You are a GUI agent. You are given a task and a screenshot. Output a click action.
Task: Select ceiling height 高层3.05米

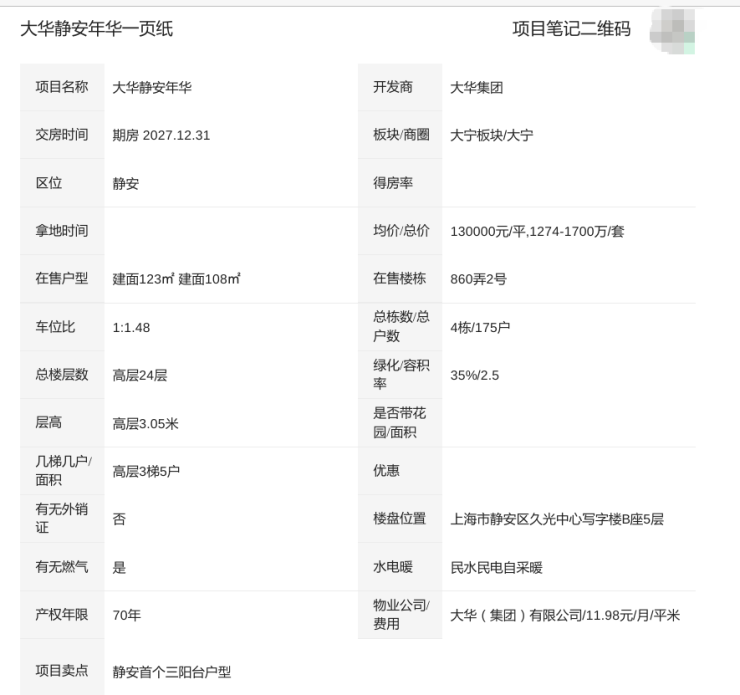(145, 424)
